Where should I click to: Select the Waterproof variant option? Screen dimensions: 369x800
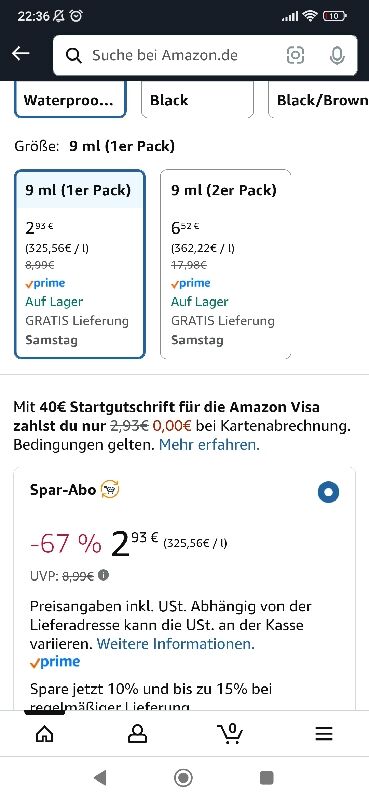[70, 99]
